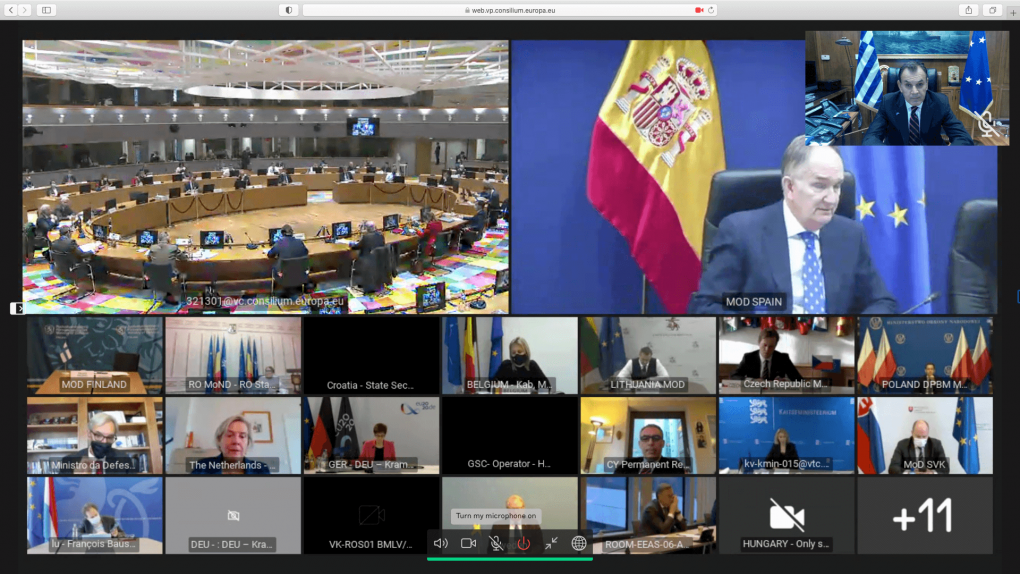Toggle the speaker volume icon

(x=440, y=543)
